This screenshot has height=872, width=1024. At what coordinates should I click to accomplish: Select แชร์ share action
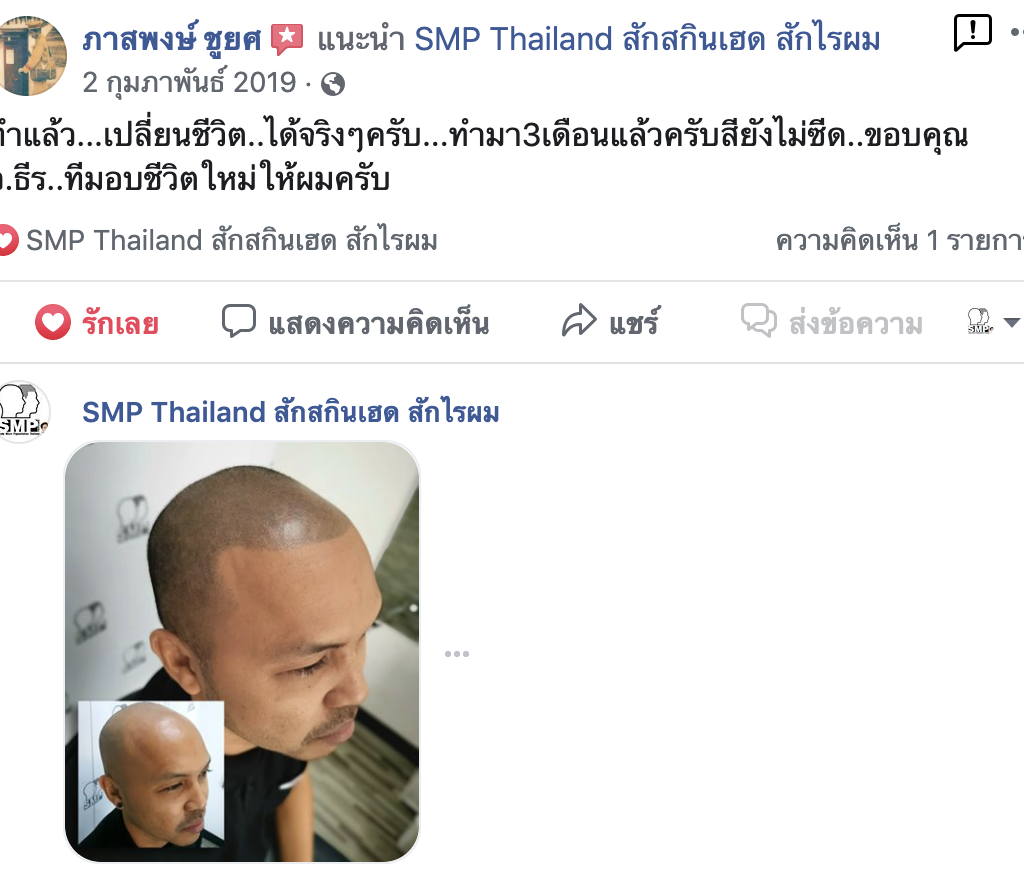pyautogui.click(x=611, y=322)
